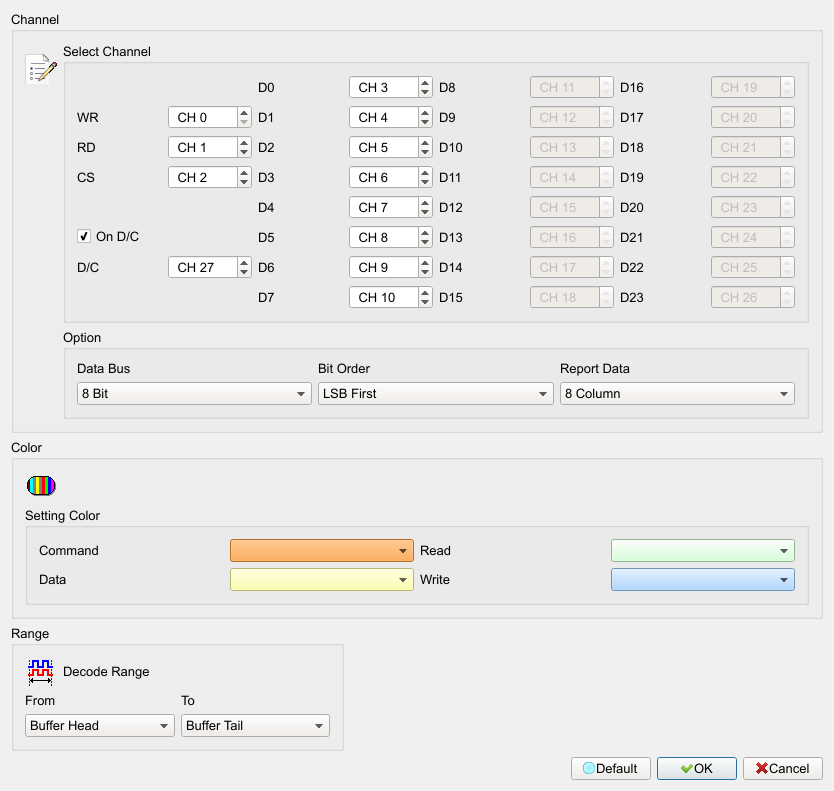Pick the Data color swatch
834x791 pixels.
[x=322, y=580]
